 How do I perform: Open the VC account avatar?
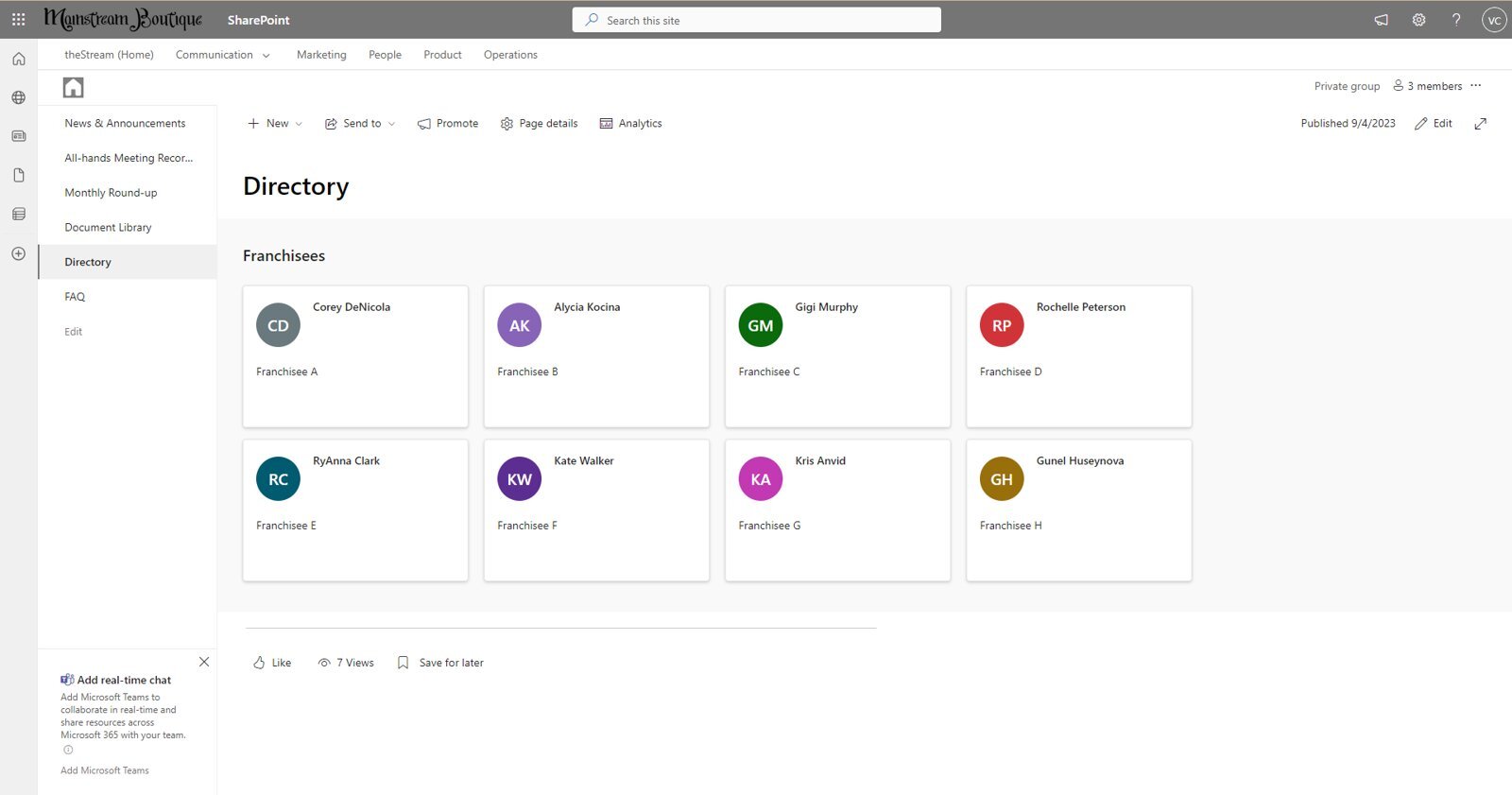click(x=1494, y=20)
